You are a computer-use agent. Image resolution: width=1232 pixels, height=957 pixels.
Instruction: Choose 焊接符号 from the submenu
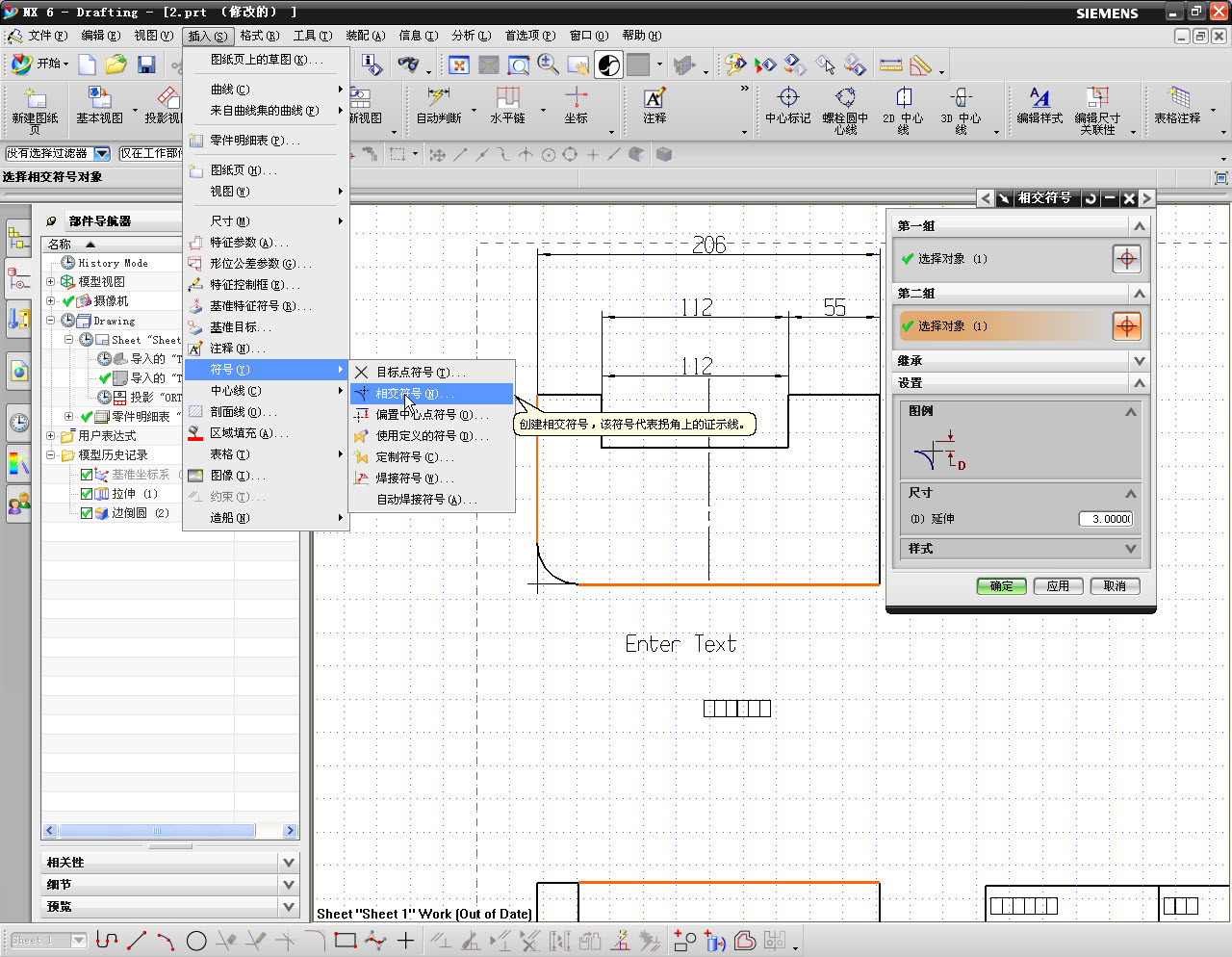pos(431,478)
